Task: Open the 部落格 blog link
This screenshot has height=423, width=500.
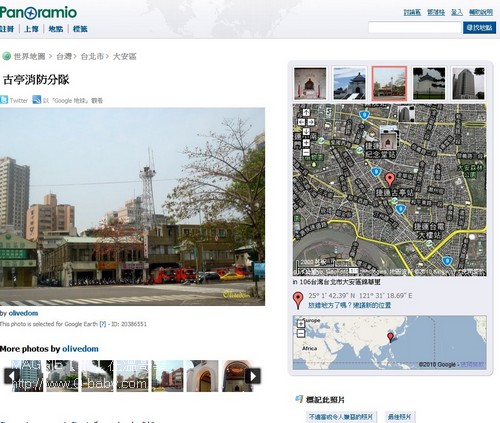Action: pyautogui.click(x=436, y=12)
